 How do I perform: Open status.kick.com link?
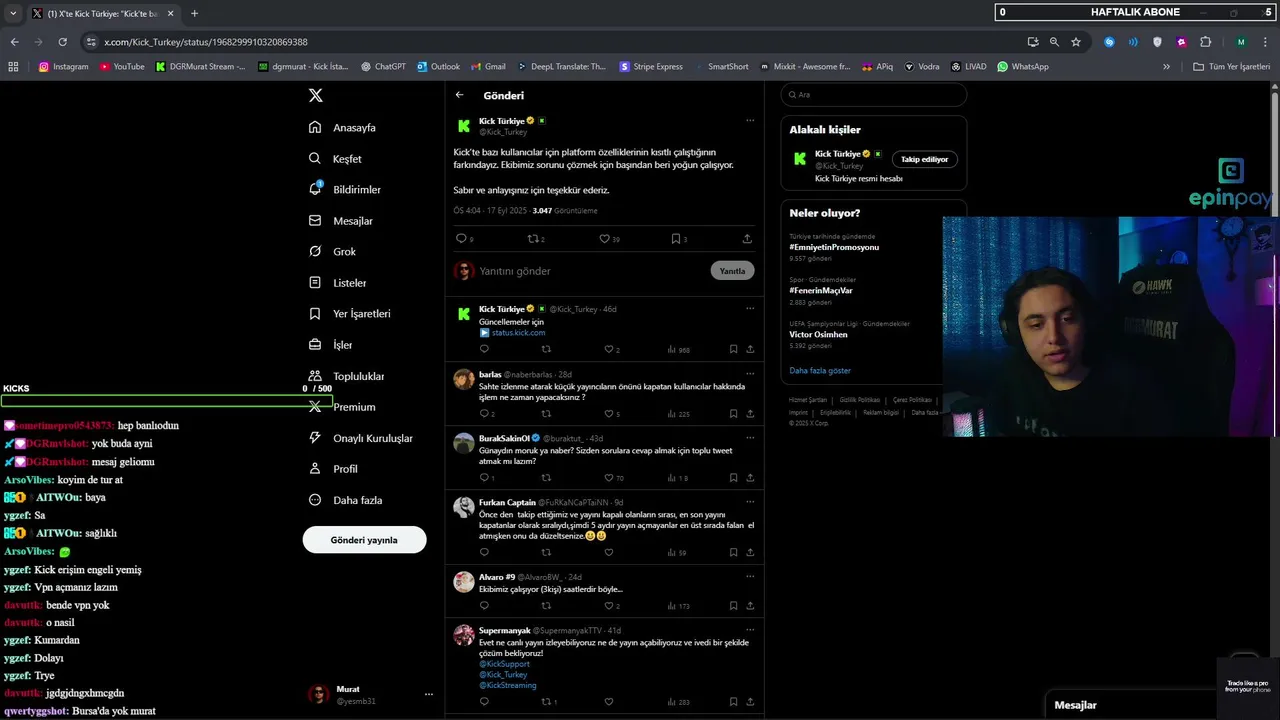coord(518,333)
